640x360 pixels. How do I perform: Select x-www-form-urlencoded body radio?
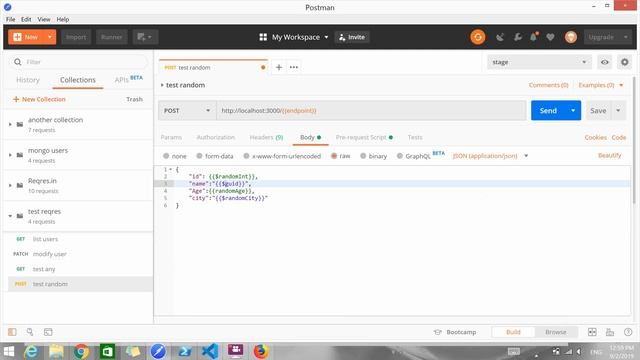[x=246, y=156]
